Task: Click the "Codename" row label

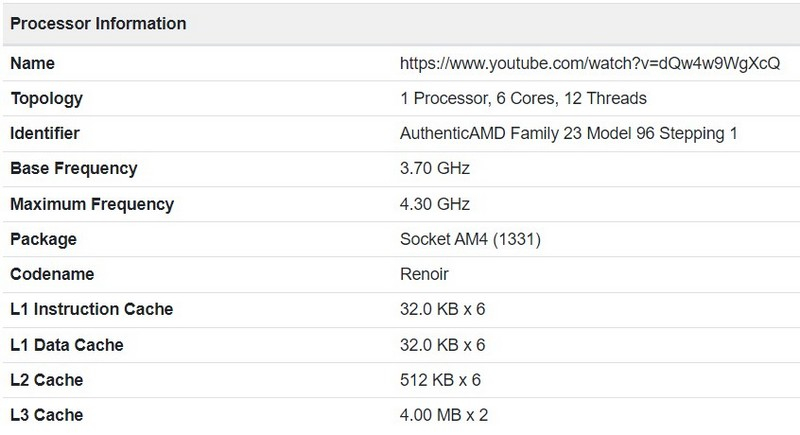Action: click(50, 274)
